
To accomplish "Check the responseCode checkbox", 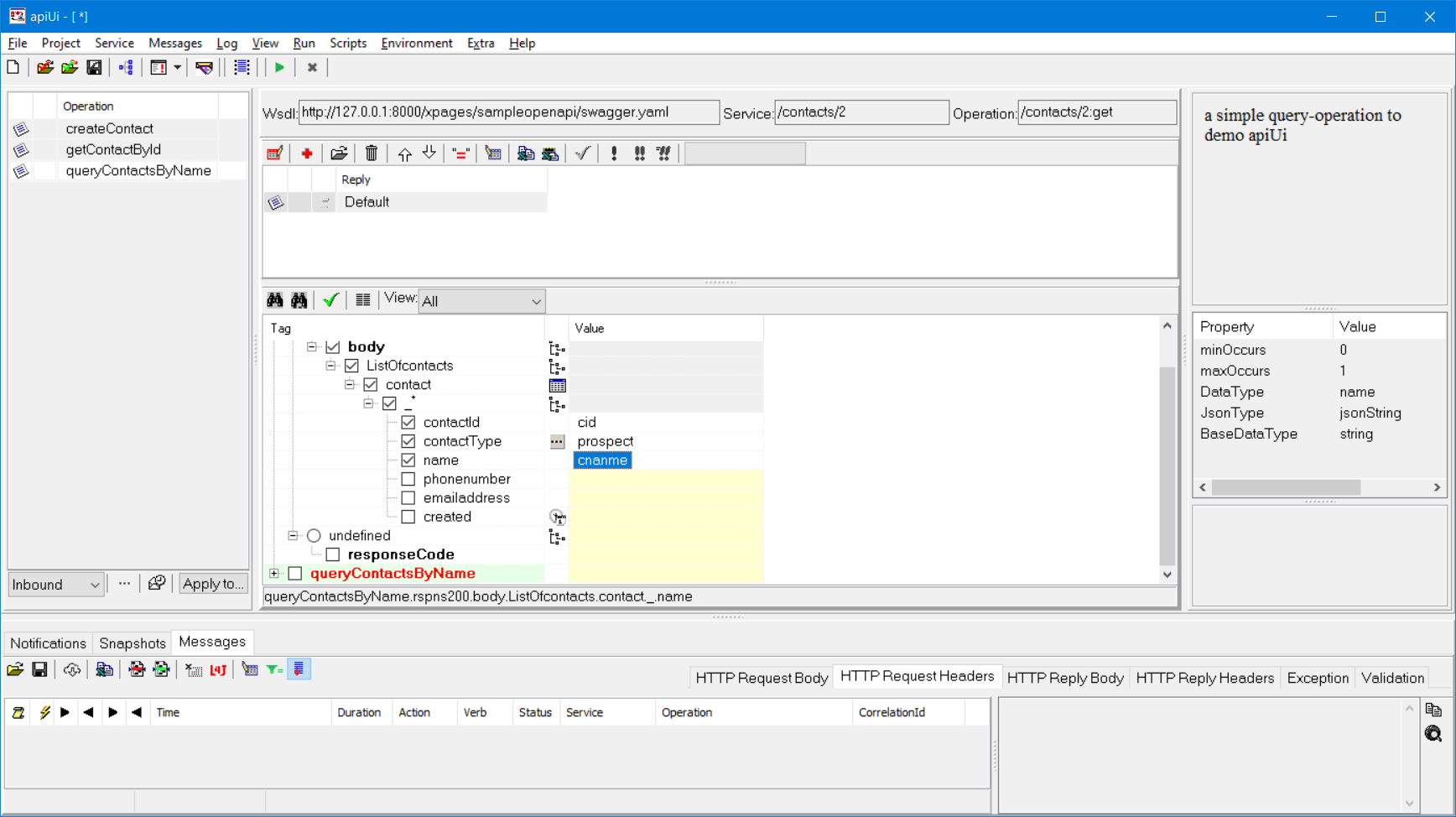I will 333,554.
